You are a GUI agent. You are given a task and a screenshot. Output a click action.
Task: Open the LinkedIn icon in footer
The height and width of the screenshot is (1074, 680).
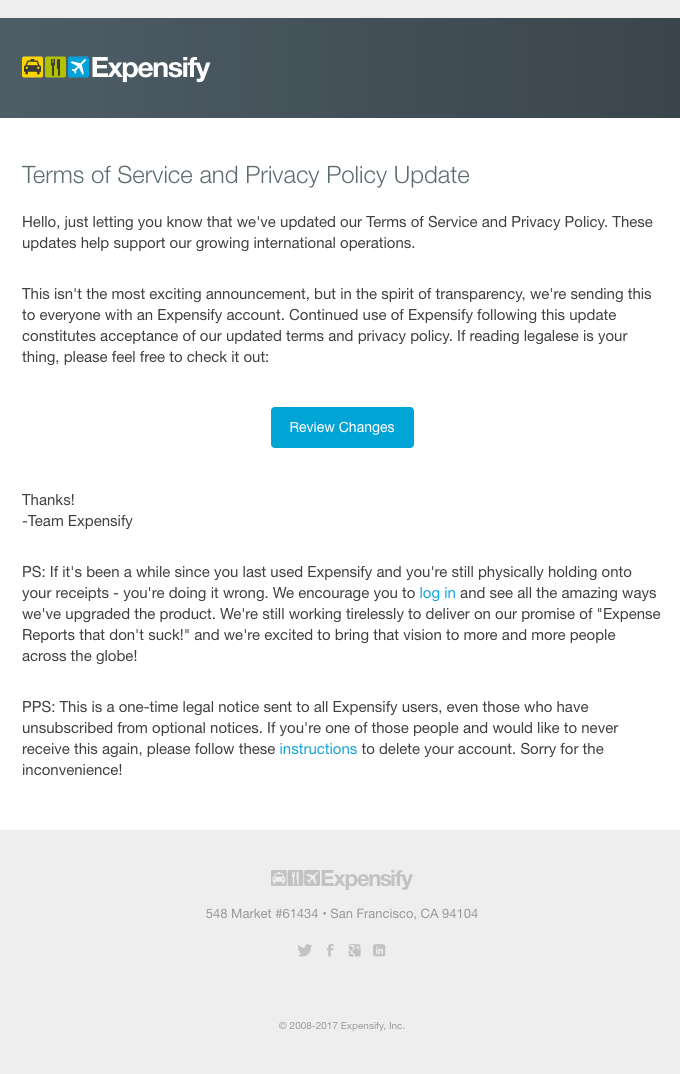coord(379,950)
